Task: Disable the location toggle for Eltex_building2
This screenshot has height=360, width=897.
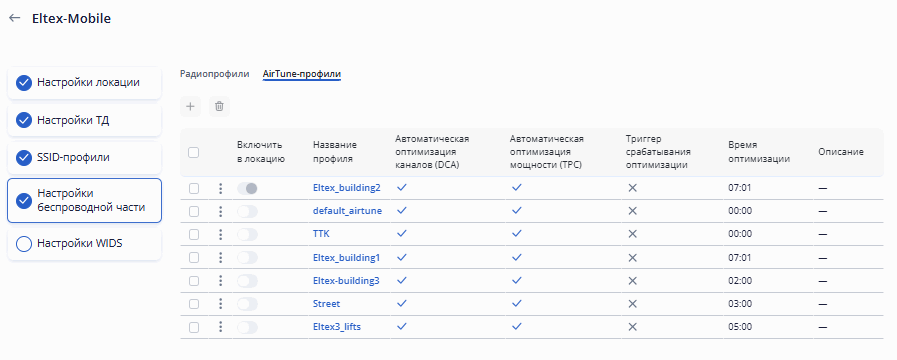Action: click(x=247, y=188)
